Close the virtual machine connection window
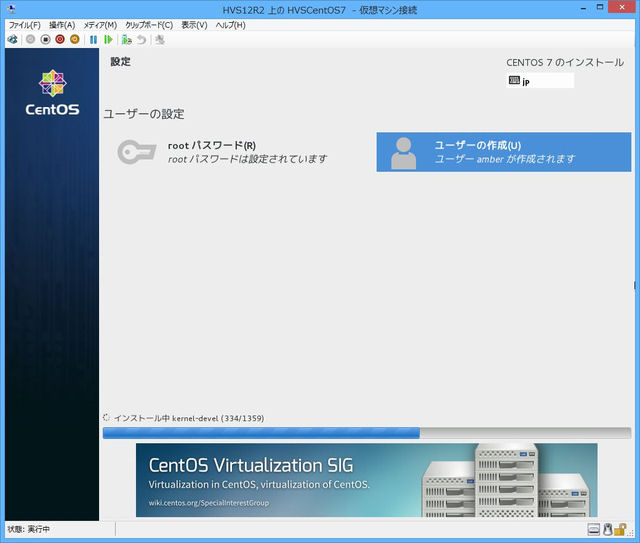The image size is (640, 543). tap(622, 7)
